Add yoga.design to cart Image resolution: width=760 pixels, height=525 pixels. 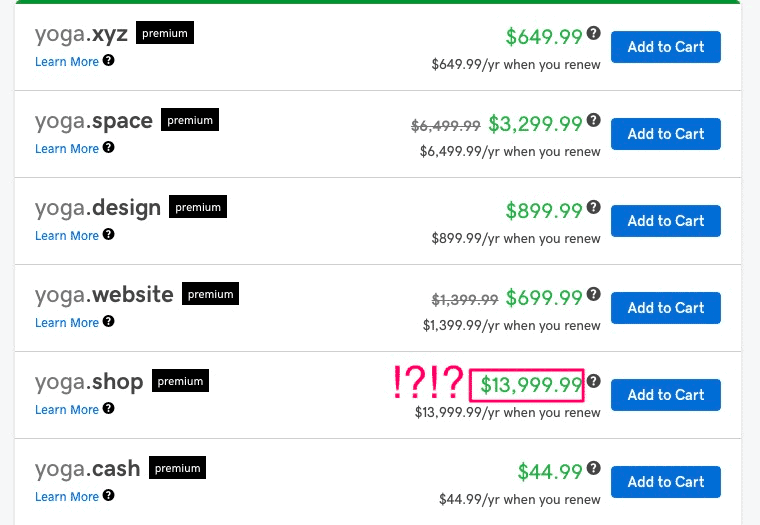pos(665,221)
